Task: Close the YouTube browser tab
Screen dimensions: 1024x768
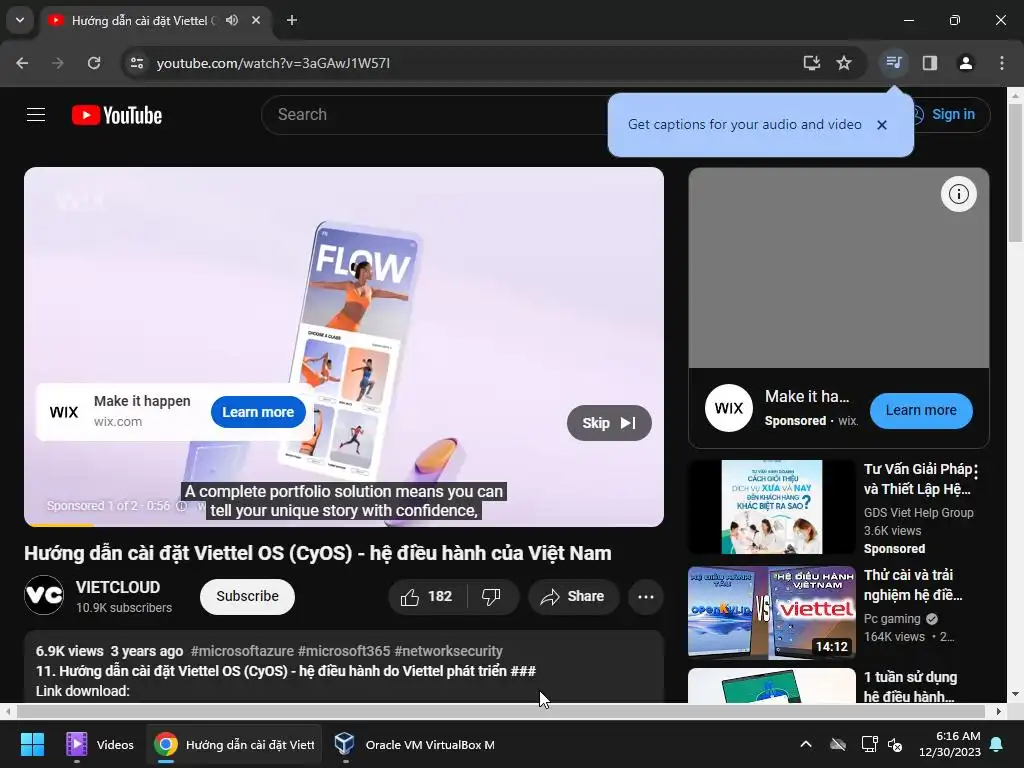Action: [x=256, y=20]
